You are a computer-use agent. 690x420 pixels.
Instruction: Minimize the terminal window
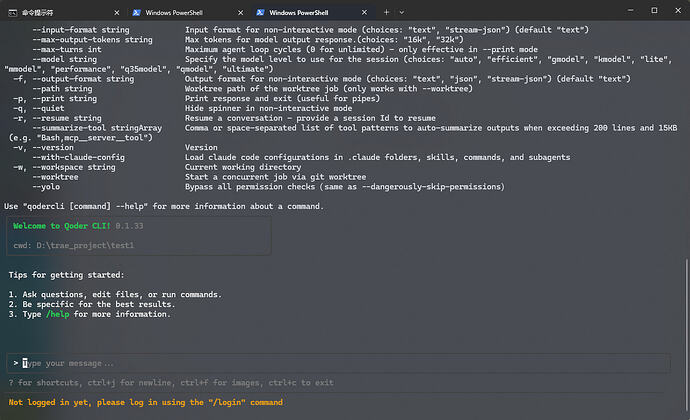(x=631, y=10)
